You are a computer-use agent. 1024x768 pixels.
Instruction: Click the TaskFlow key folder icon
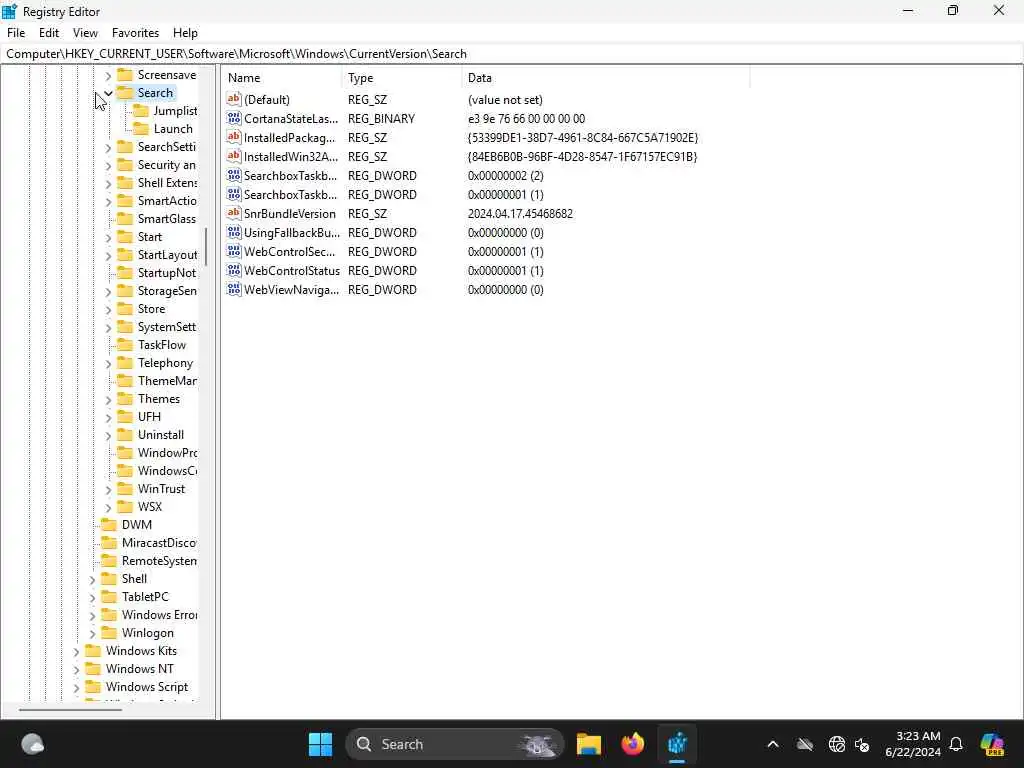pos(125,345)
